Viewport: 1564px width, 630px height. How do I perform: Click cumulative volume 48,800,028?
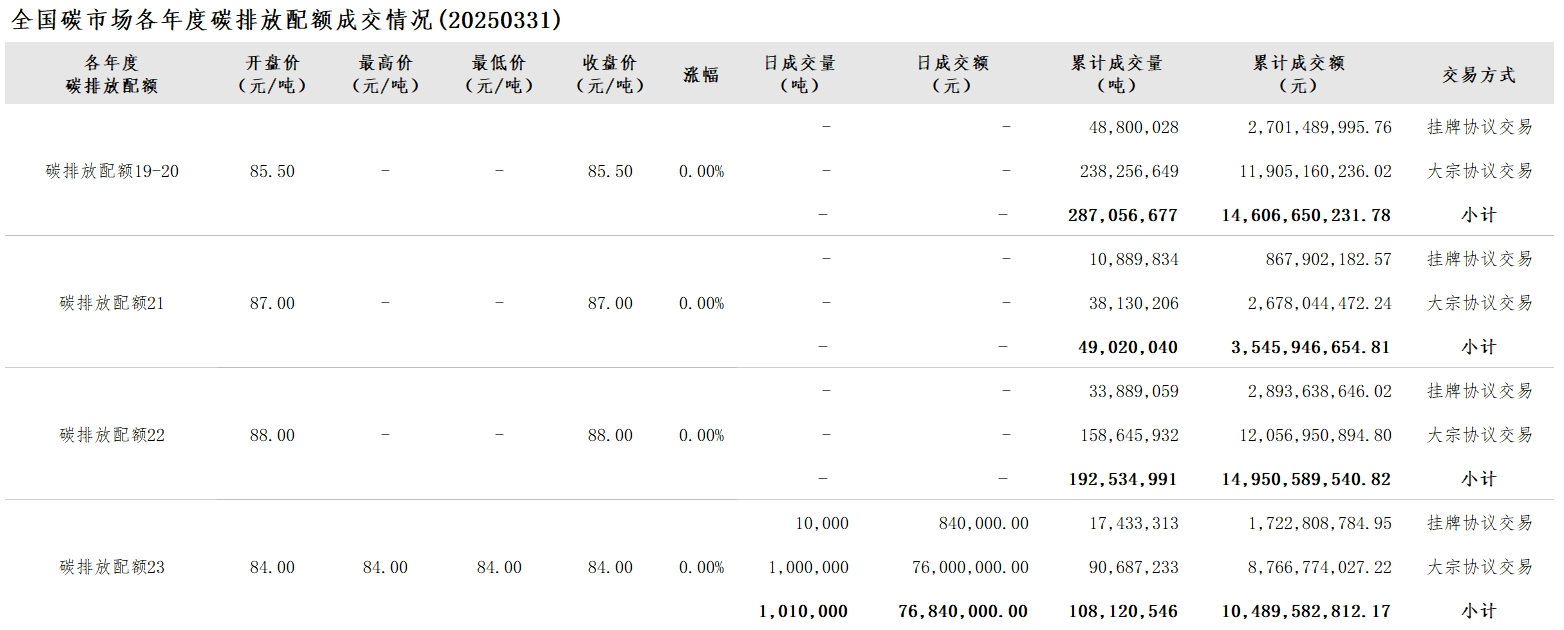tap(1134, 127)
